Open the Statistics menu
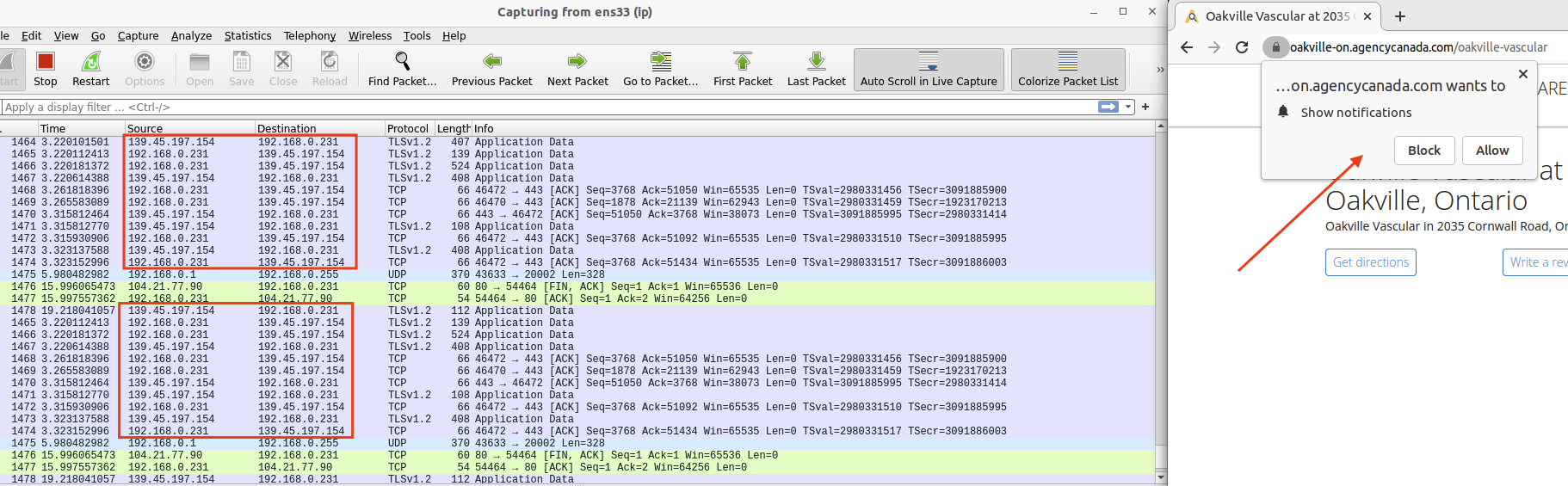Viewport: 1568px width, 486px height. pos(248,35)
